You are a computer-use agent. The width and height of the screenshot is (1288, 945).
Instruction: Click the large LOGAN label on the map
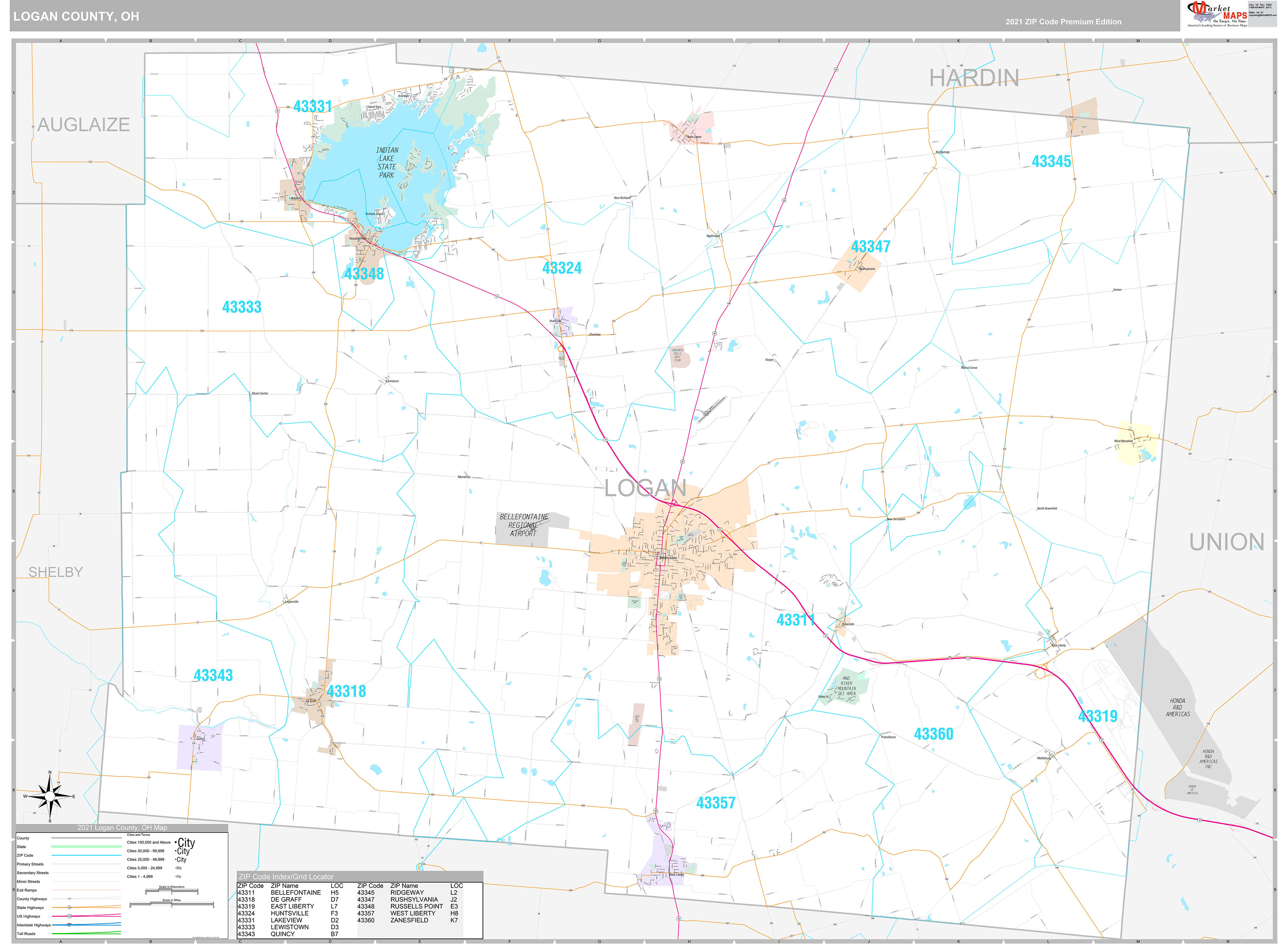click(x=645, y=488)
